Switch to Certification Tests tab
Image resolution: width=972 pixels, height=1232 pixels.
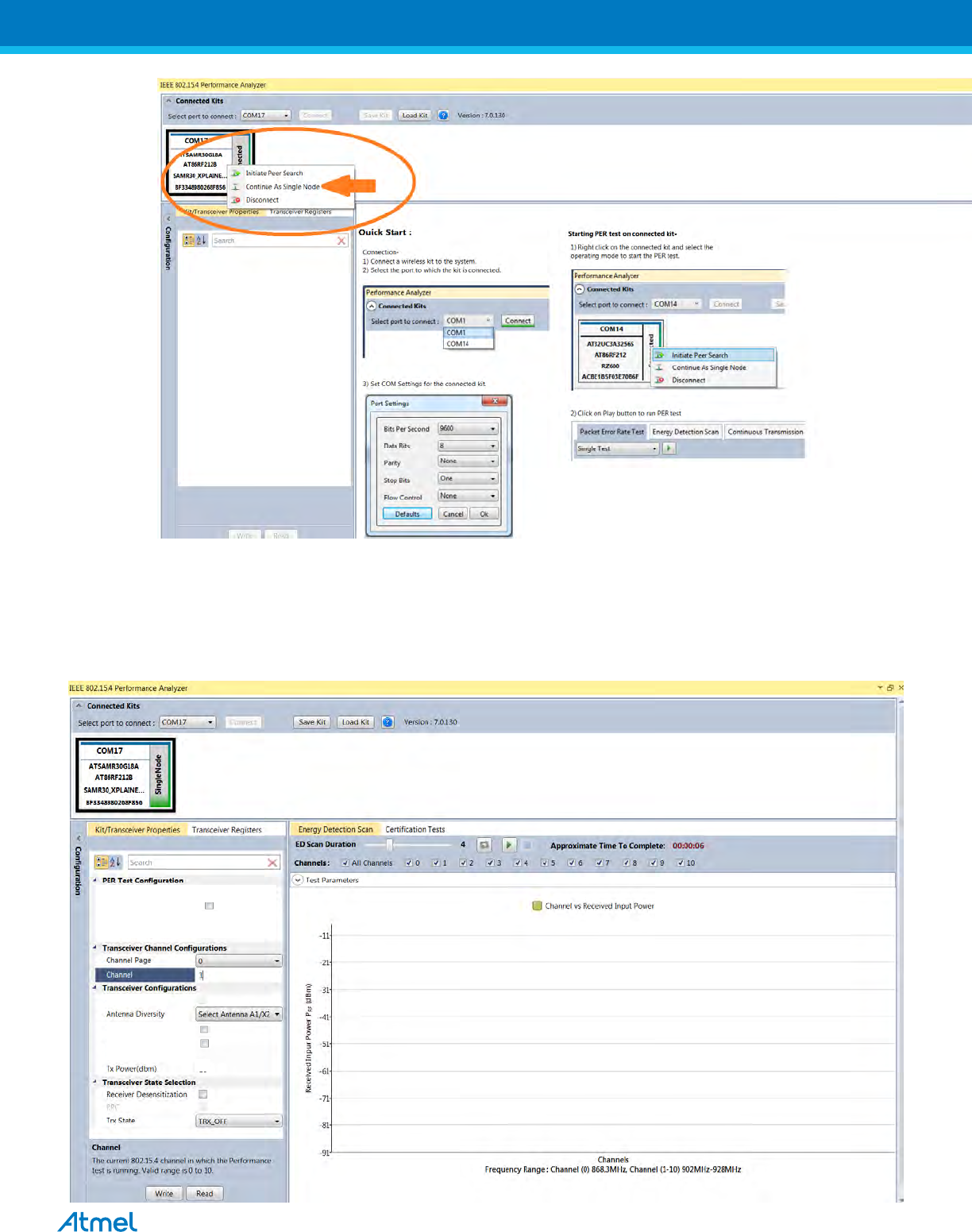415,829
